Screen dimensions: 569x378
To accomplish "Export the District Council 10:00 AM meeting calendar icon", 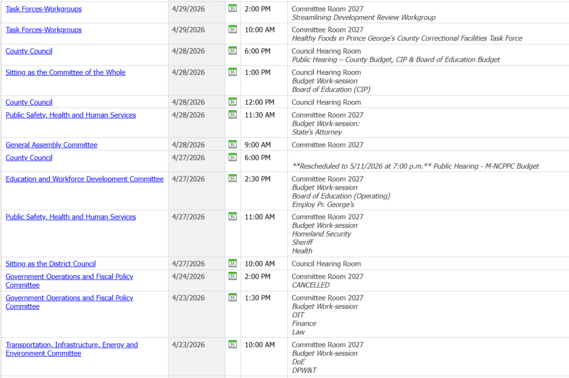I will [233, 263].
